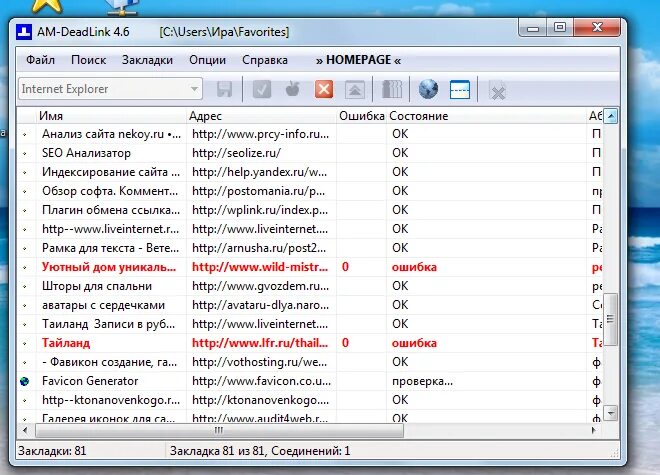Click http://www.prcy-info.ru address cell
Screen dimensions: 660x475
pyautogui.click(x=260, y=134)
